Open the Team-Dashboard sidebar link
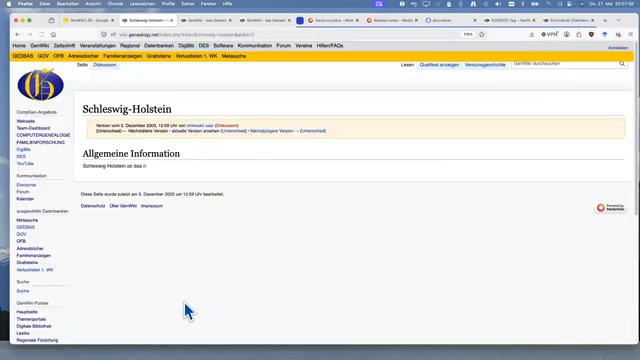The height and width of the screenshot is (360, 640). [x=33, y=128]
